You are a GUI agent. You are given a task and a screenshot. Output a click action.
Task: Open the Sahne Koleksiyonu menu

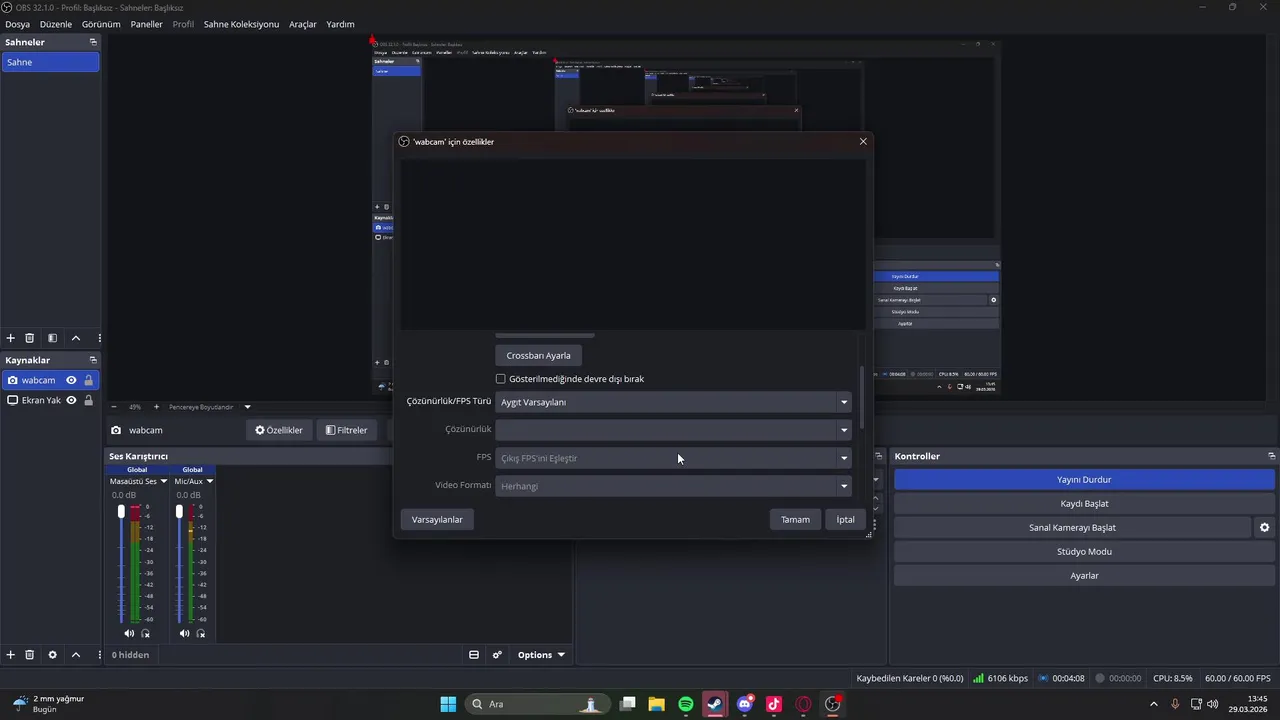pos(241,24)
